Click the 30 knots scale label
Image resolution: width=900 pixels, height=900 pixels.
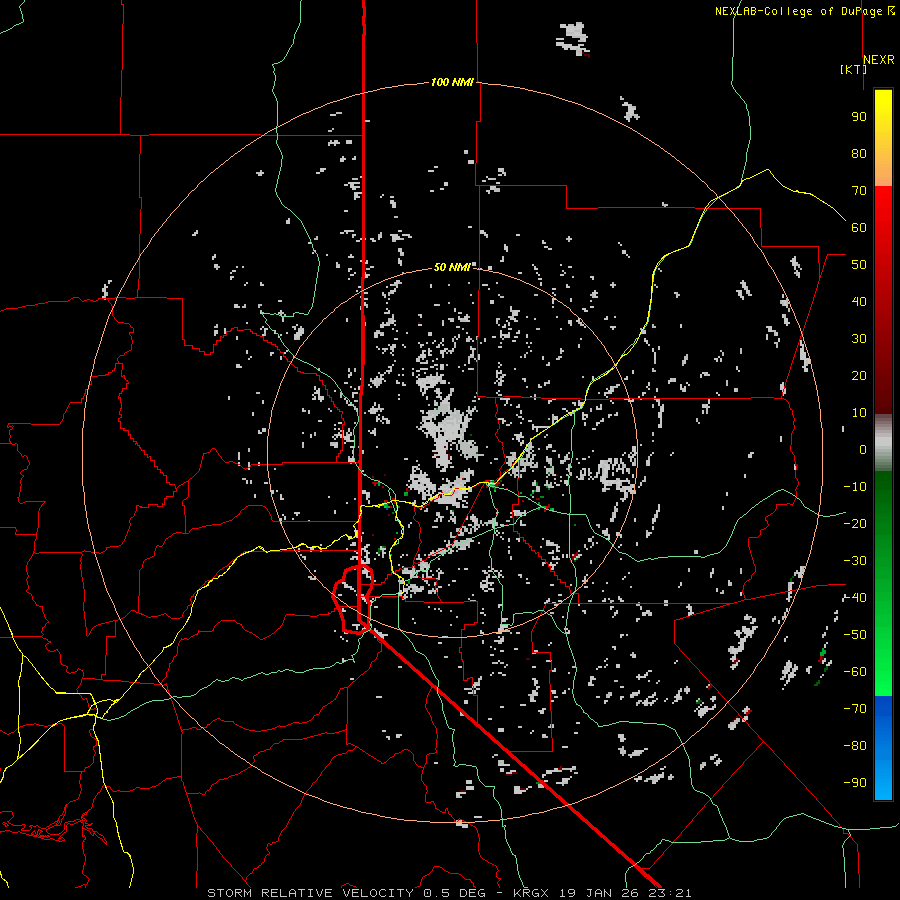pos(859,339)
